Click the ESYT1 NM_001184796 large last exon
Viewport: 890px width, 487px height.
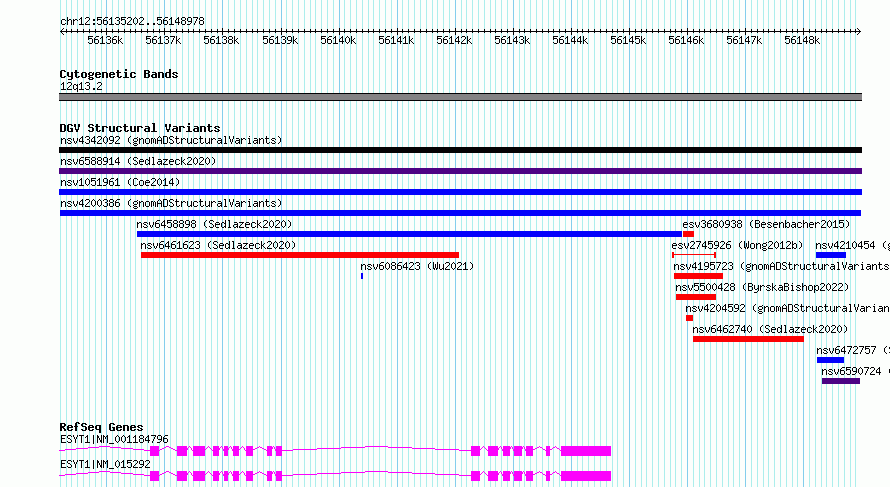pyautogui.click(x=586, y=451)
